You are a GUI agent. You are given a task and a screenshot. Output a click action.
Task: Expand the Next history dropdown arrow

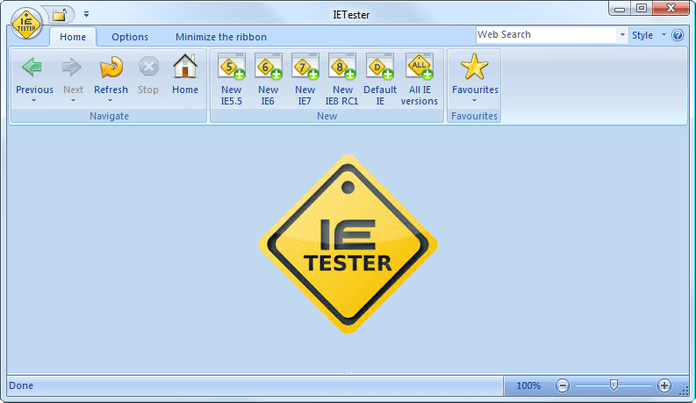pos(73,101)
